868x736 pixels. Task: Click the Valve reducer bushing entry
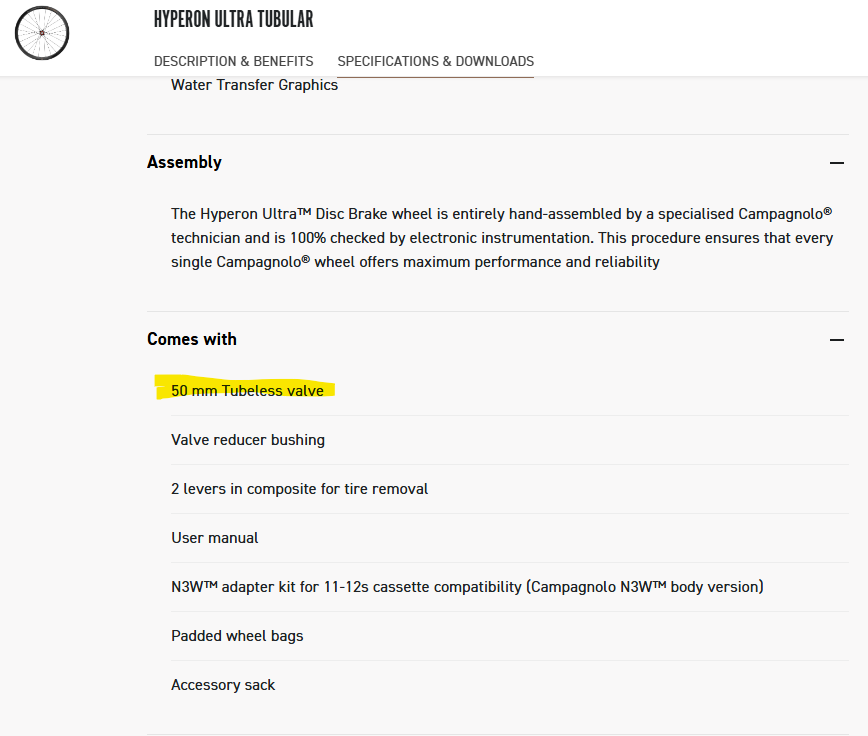coord(248,440)
